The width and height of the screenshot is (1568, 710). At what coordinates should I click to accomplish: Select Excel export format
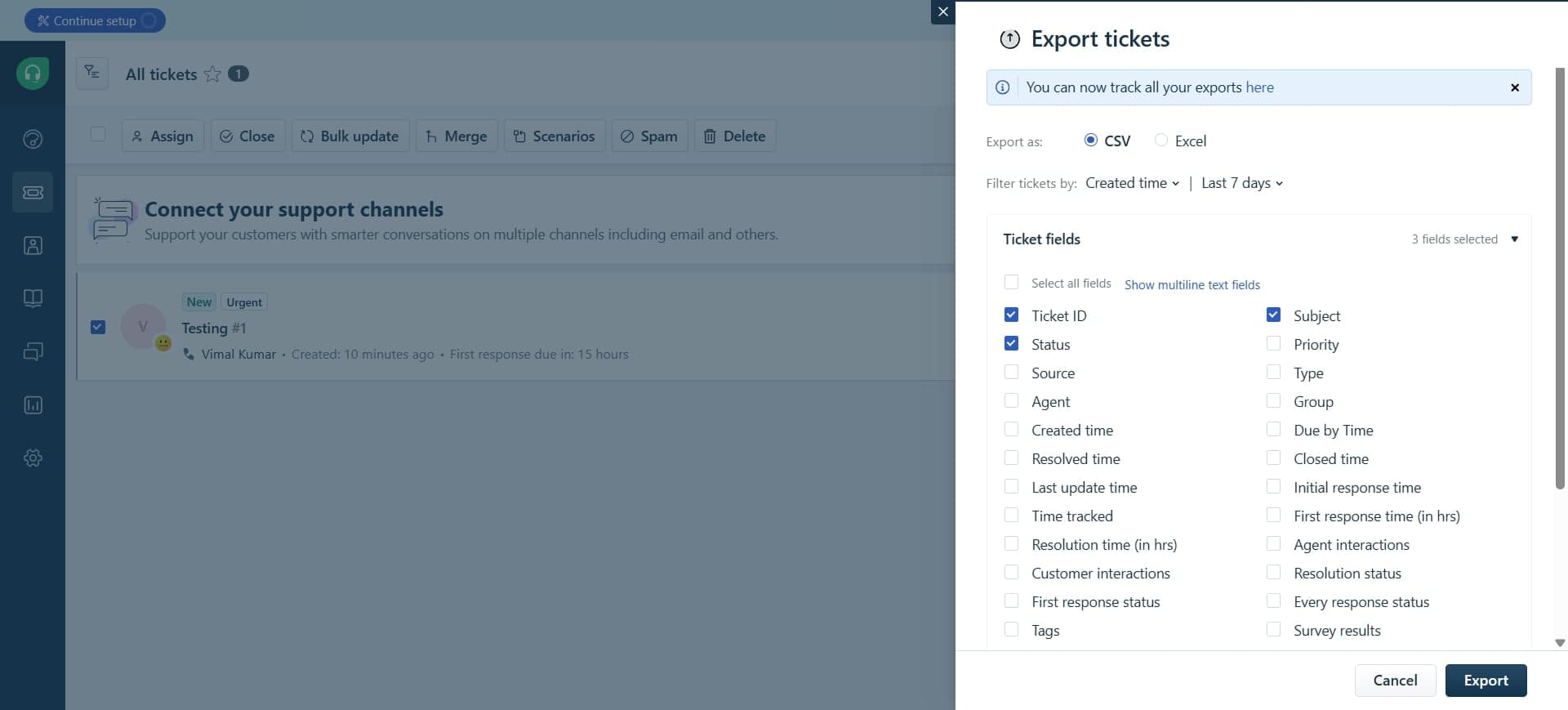pyautogui.click(x=1161, y=140)
